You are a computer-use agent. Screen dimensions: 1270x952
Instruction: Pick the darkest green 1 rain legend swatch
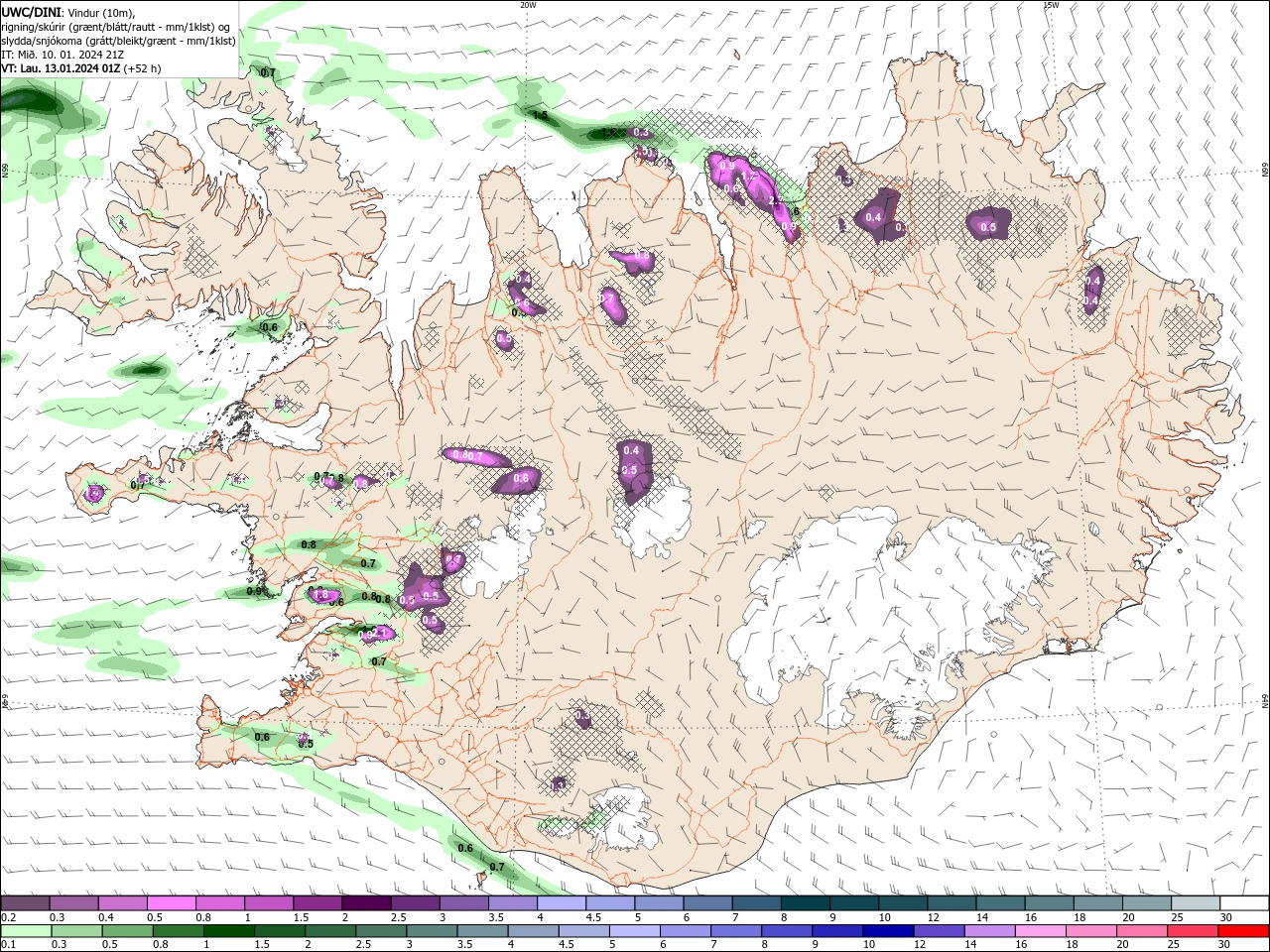[x=228, y=931]
